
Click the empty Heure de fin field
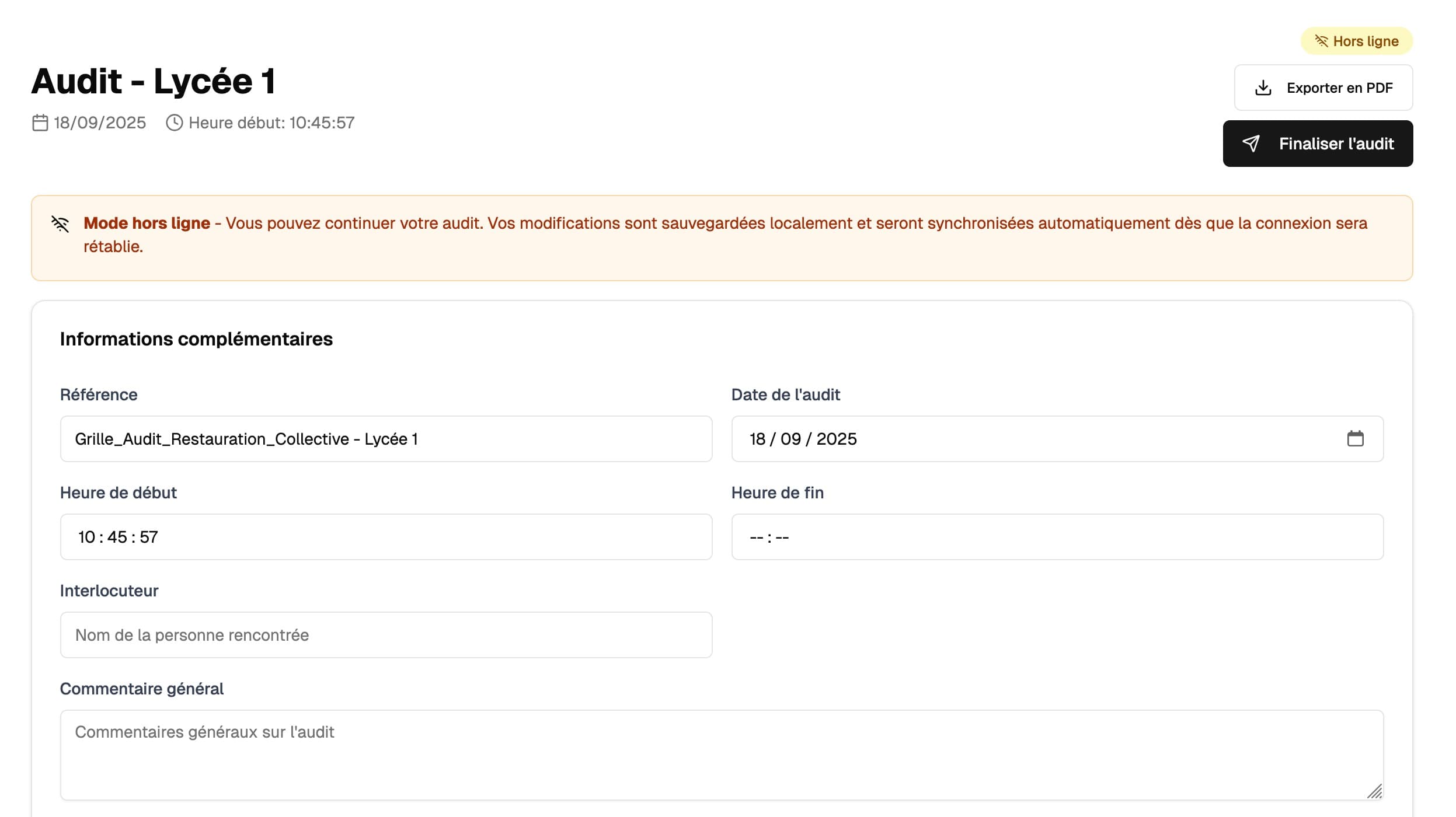pos(1057,537)
